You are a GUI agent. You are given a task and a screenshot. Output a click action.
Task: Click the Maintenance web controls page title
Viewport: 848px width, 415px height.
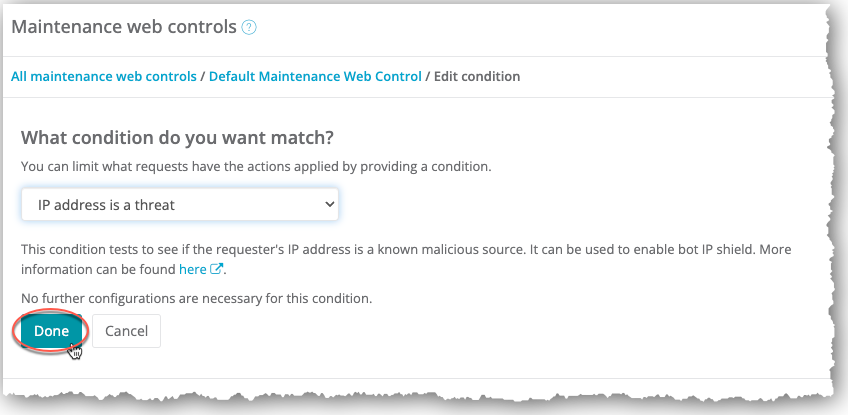124,27
